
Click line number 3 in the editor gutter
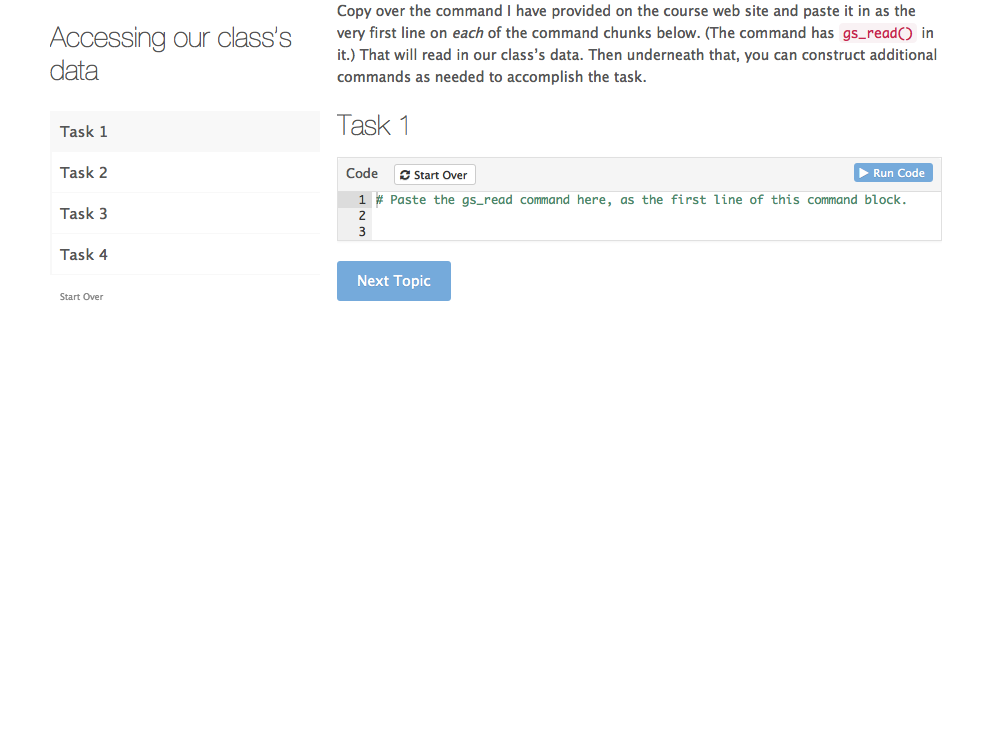point(362,232)
